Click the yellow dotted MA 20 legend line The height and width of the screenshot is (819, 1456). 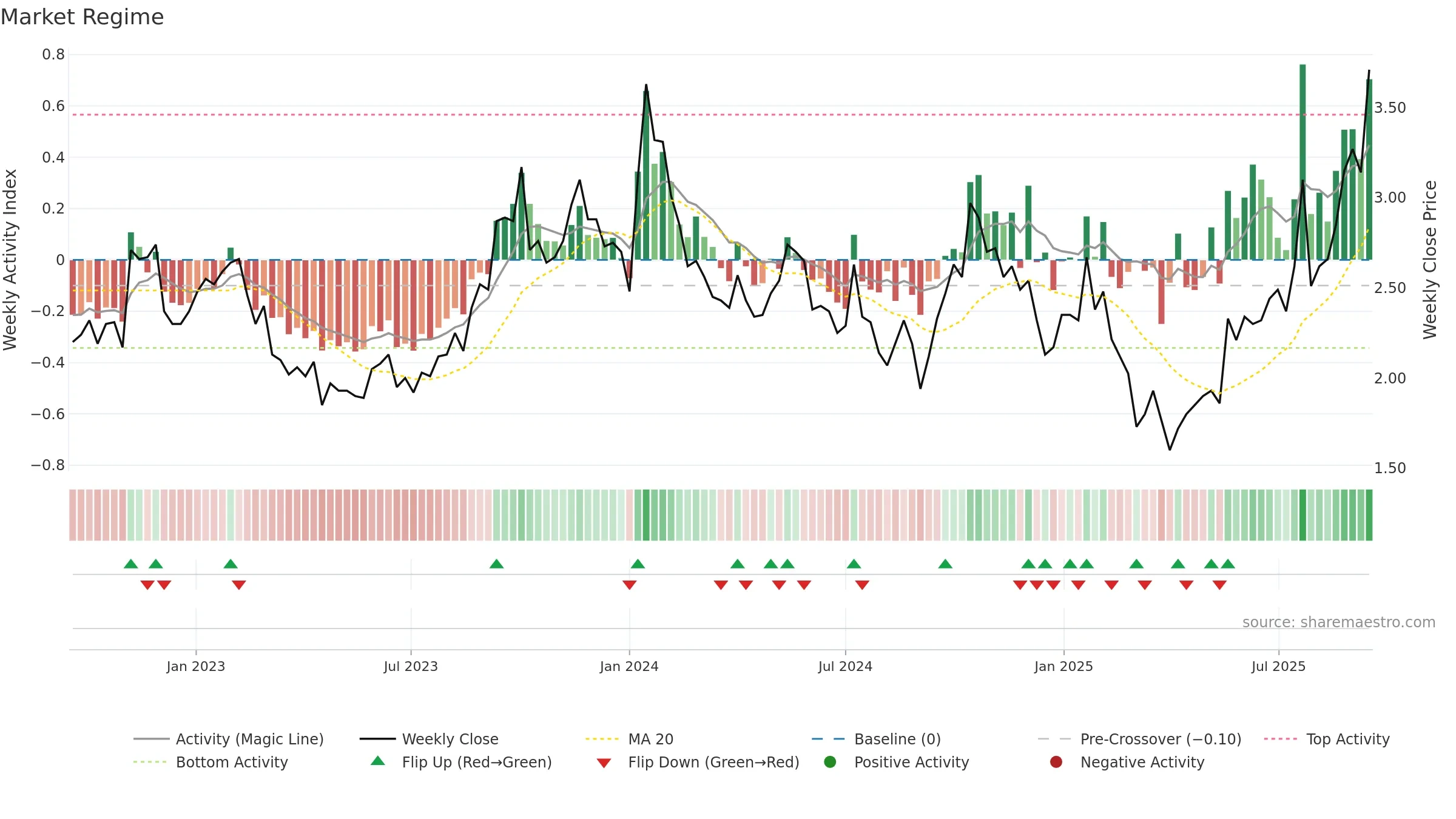point(602,739)
